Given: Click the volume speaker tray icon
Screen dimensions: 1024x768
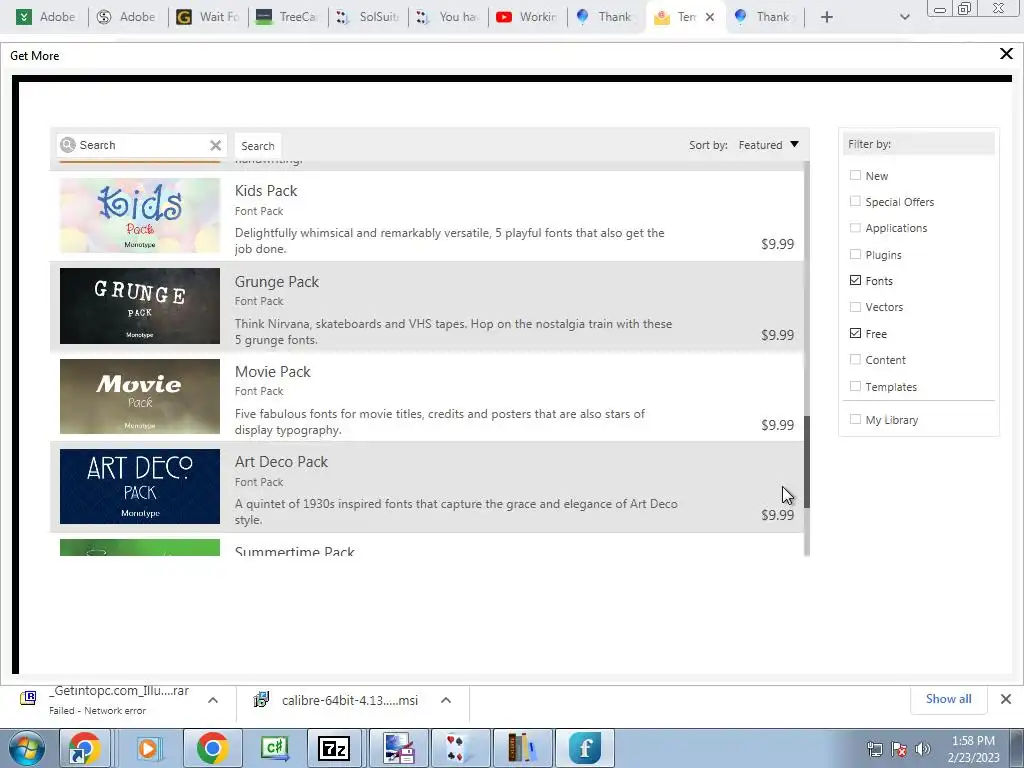Looking at the screenshot, I should [922, 749].
